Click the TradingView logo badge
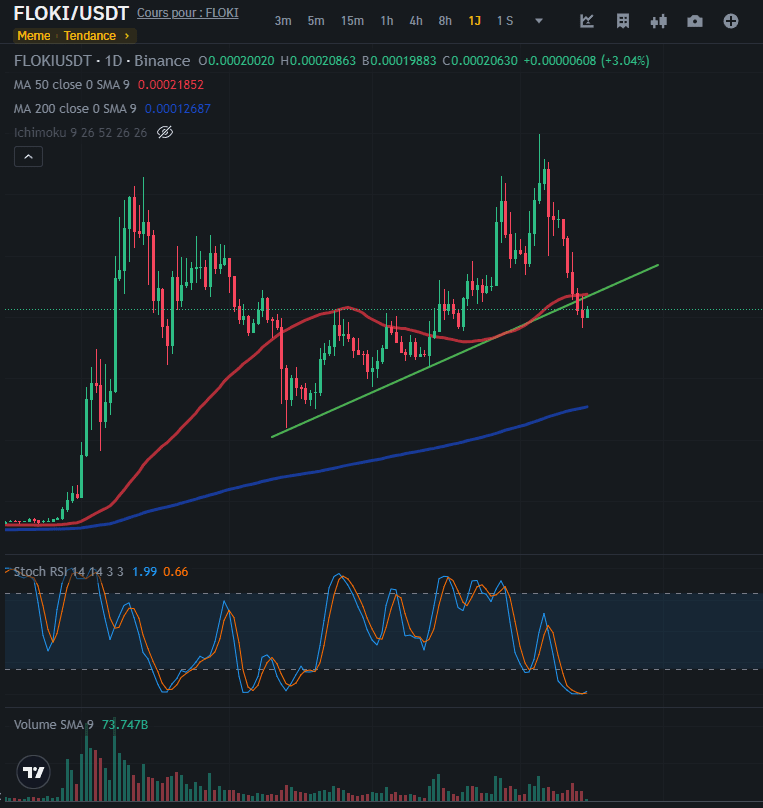 [34, 772]
